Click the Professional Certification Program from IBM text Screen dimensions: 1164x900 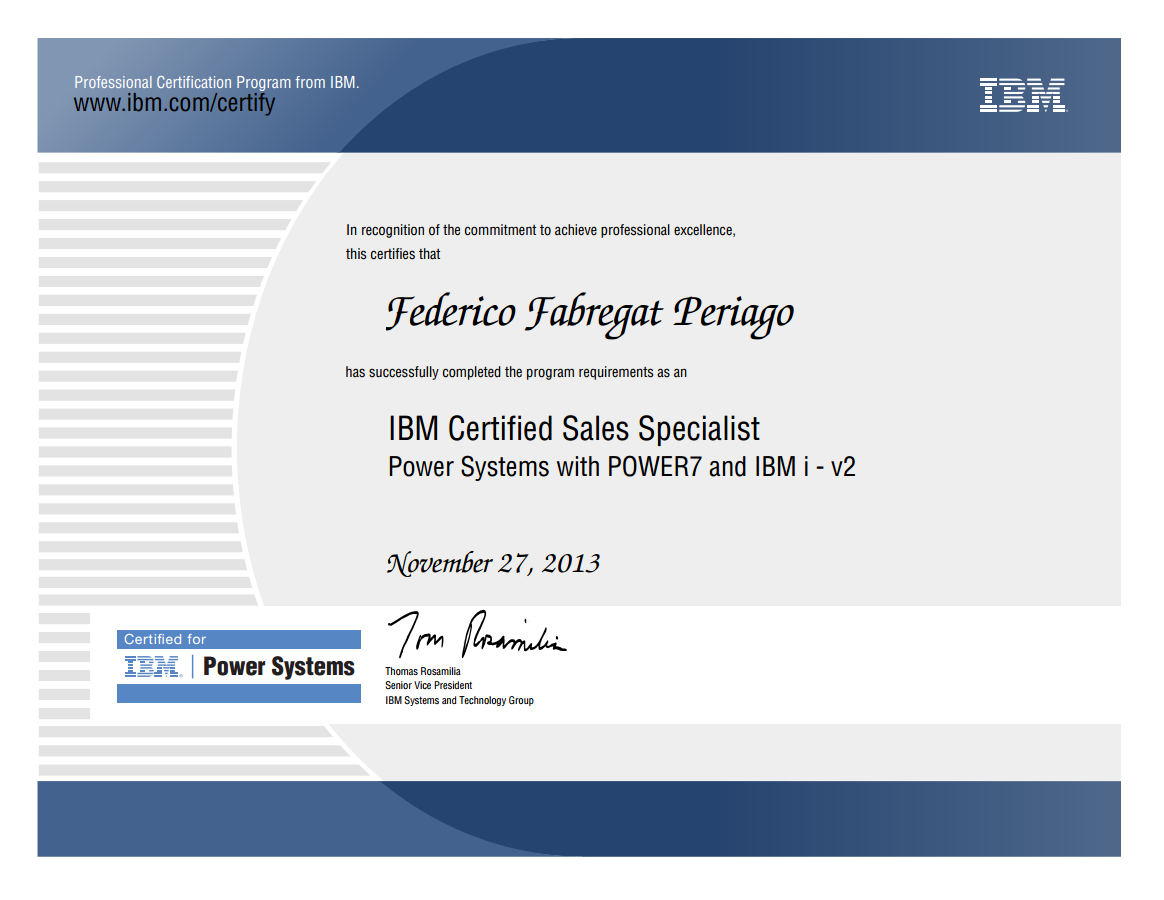click(216, 83)
